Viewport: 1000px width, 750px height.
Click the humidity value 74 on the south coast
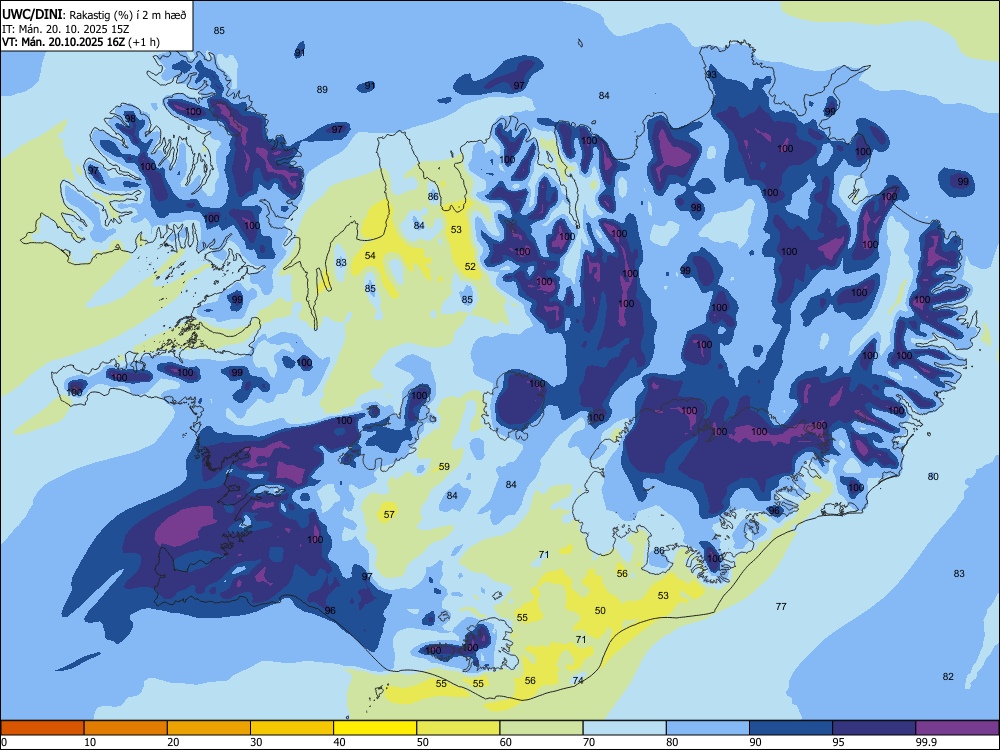pos(578,680)
